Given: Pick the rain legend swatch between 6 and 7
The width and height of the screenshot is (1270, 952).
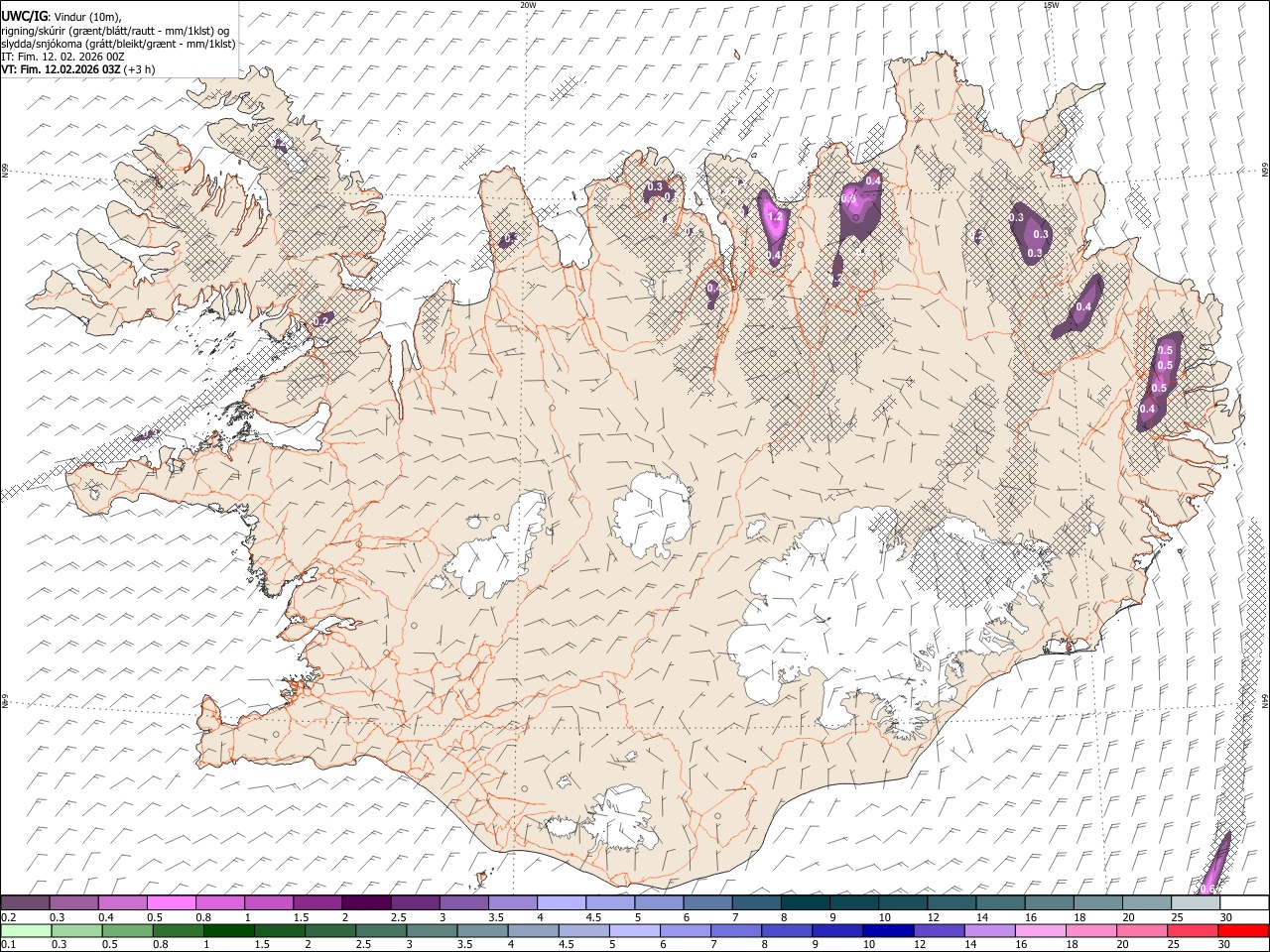Looking at the screenshot, I should (685, 930).
